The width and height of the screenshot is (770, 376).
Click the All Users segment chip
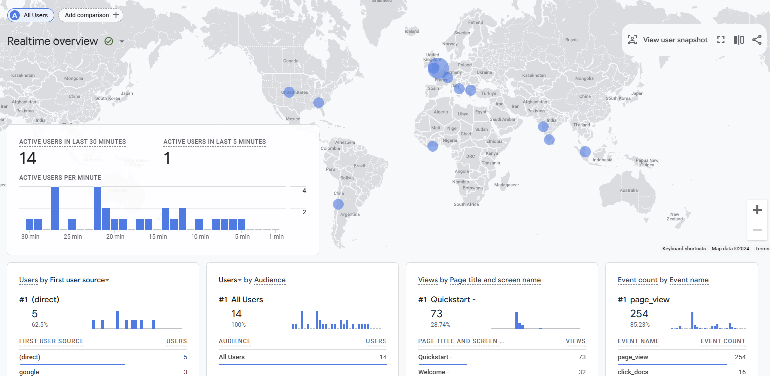click(30, 15)
